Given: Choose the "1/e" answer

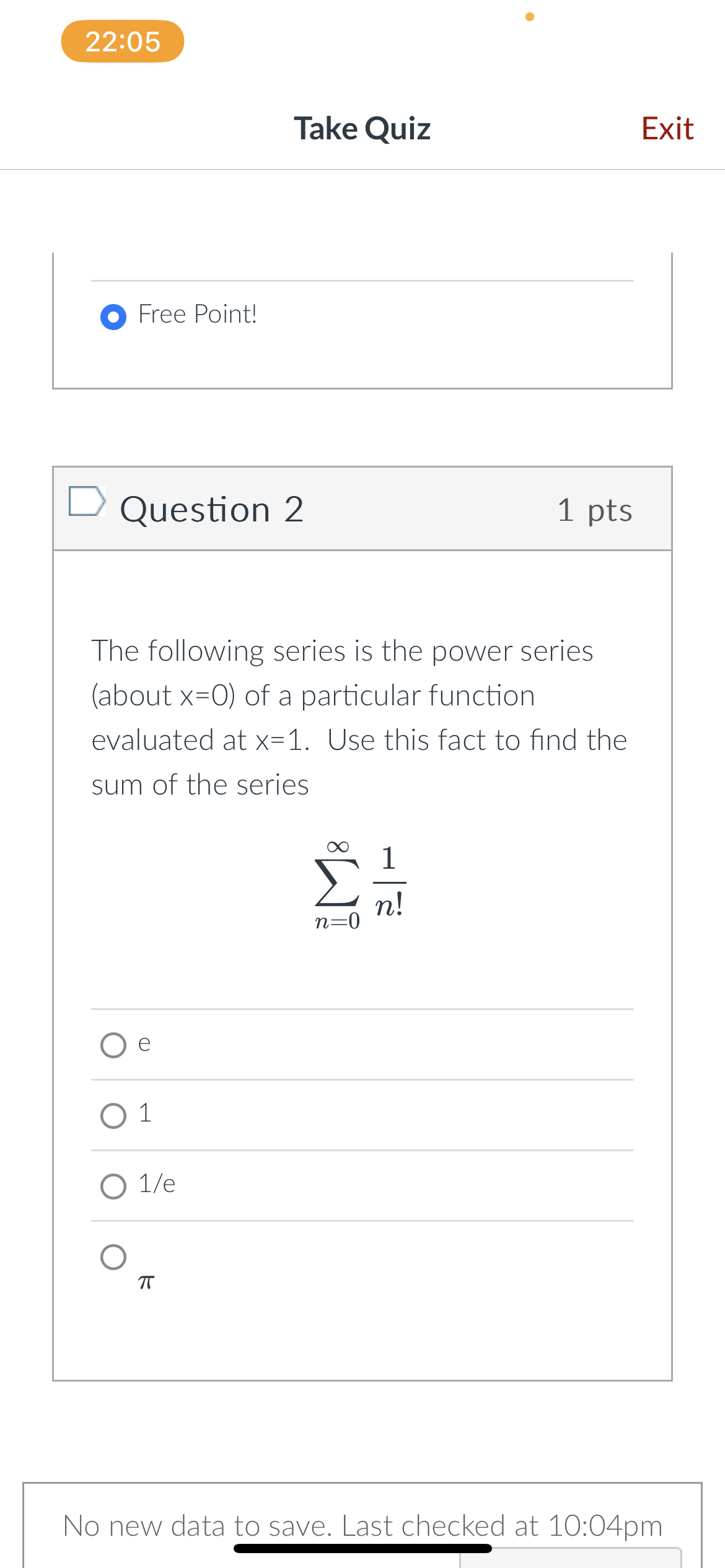Looking at the screenshot, I should tap(113, 1185).
